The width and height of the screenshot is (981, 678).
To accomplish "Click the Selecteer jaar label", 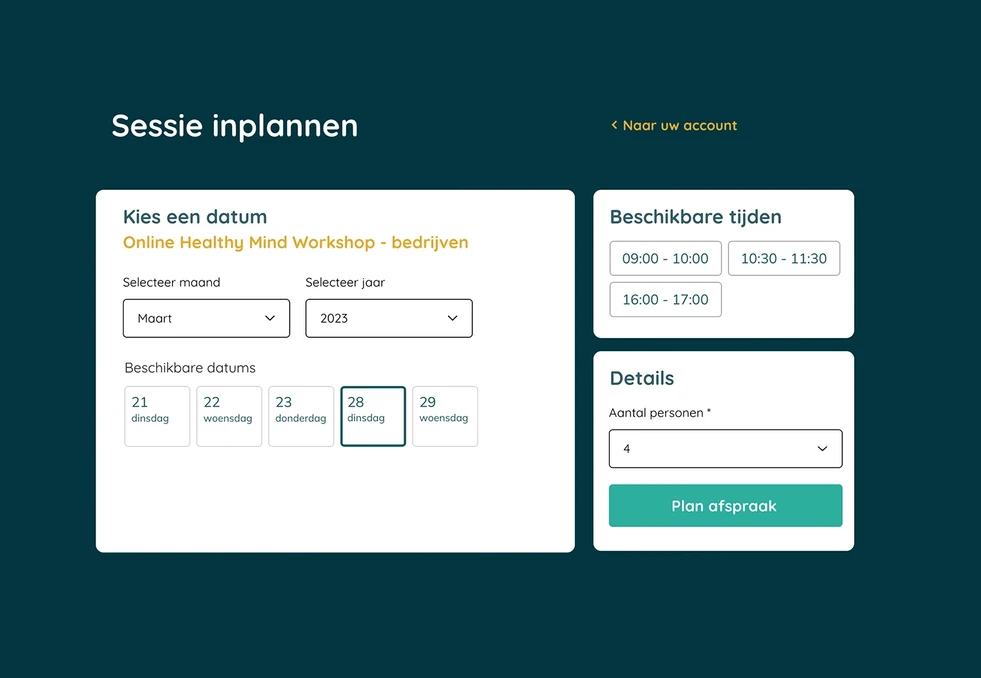I will point(345,283).
